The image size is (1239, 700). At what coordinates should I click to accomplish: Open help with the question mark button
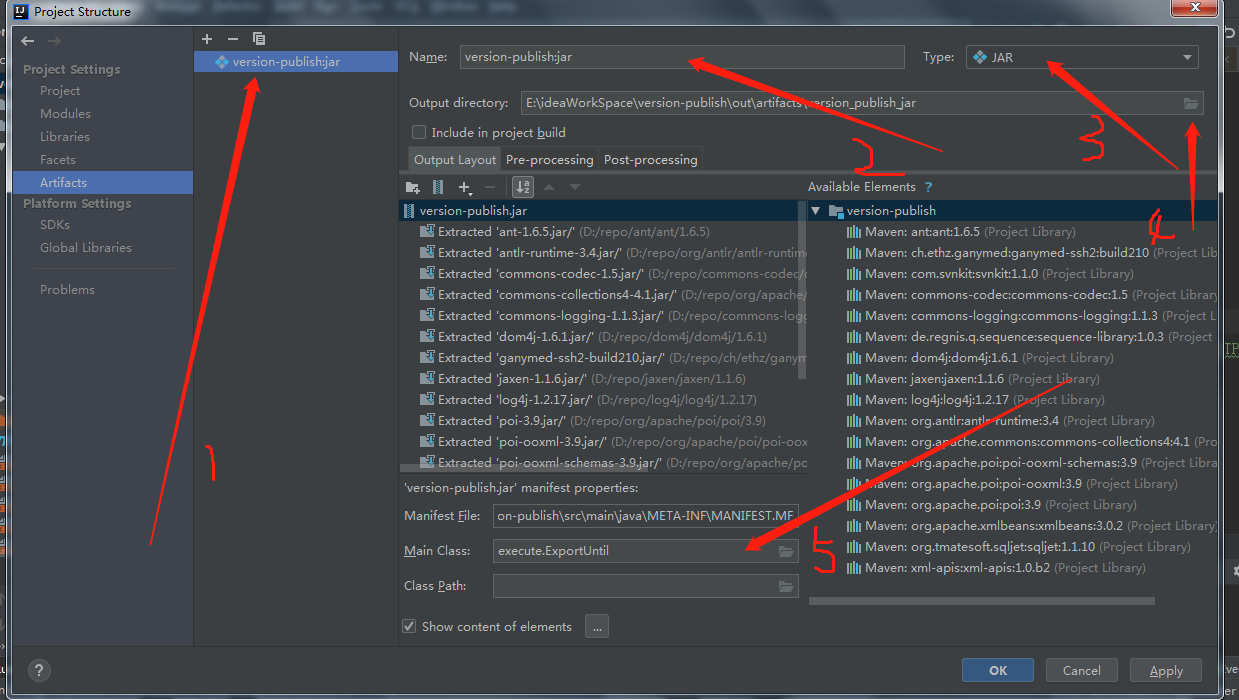[40, 671]
